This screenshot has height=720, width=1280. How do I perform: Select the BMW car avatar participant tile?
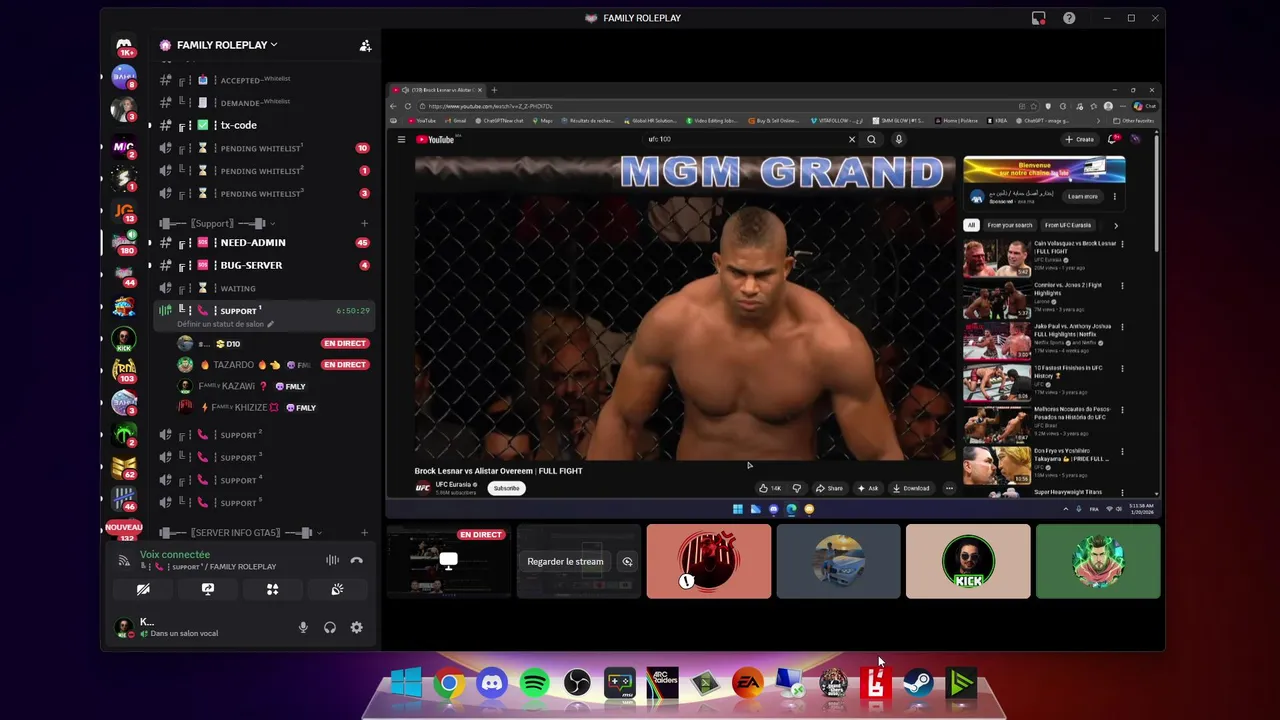coord(838,561)
